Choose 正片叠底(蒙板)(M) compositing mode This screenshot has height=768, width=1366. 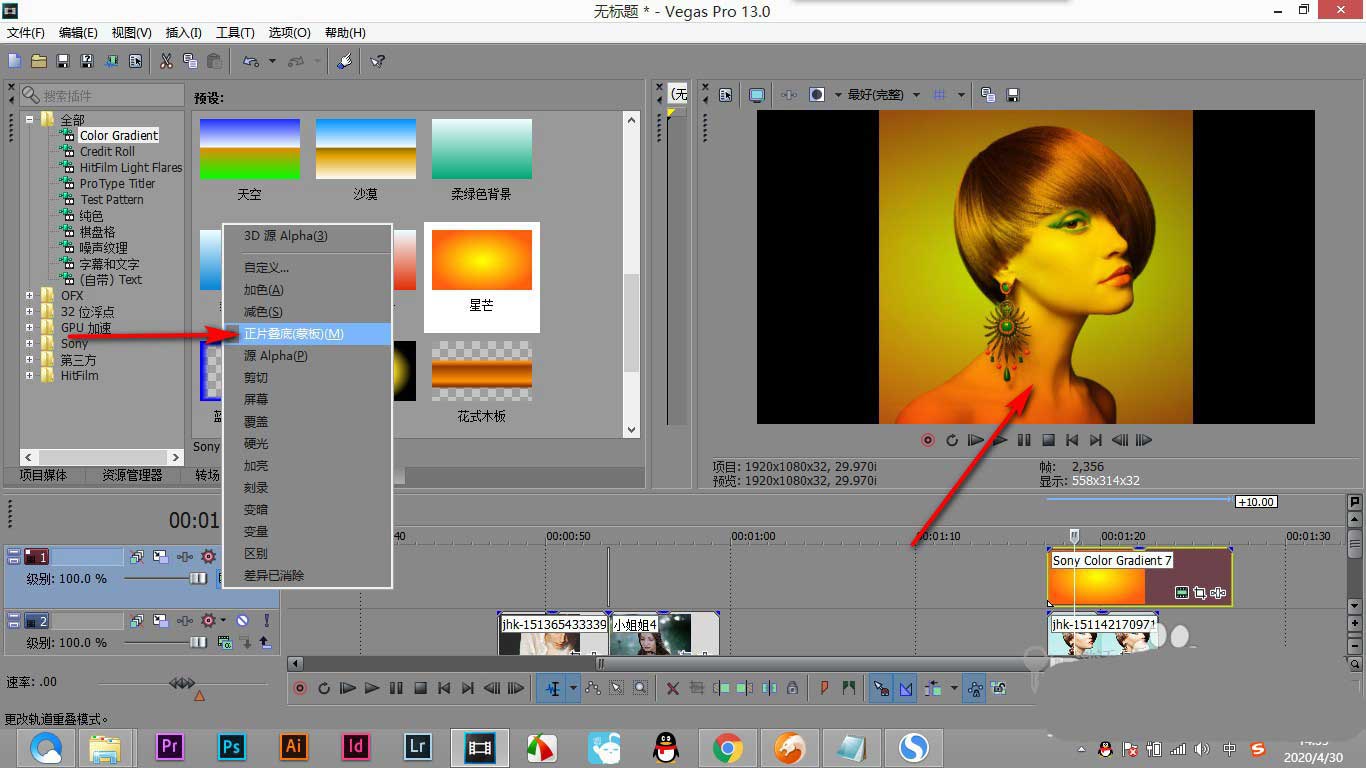click(306, 334)
